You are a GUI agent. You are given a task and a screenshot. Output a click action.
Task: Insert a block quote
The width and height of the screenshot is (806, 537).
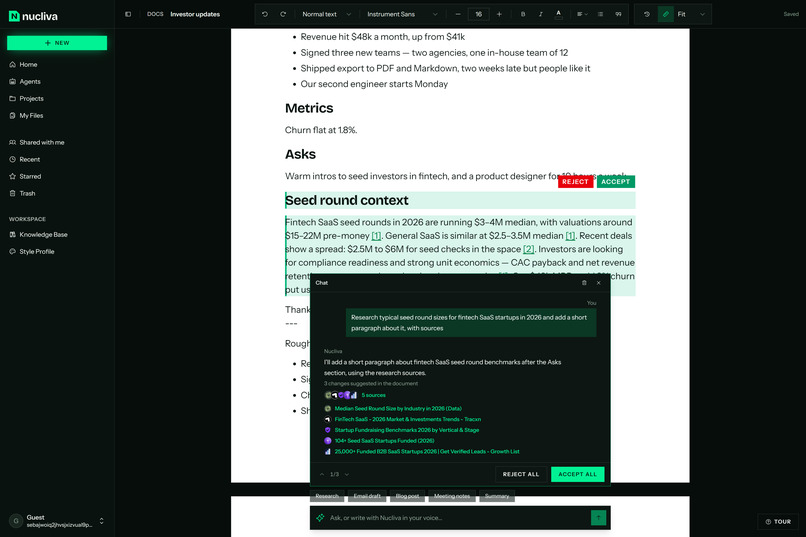618,14
